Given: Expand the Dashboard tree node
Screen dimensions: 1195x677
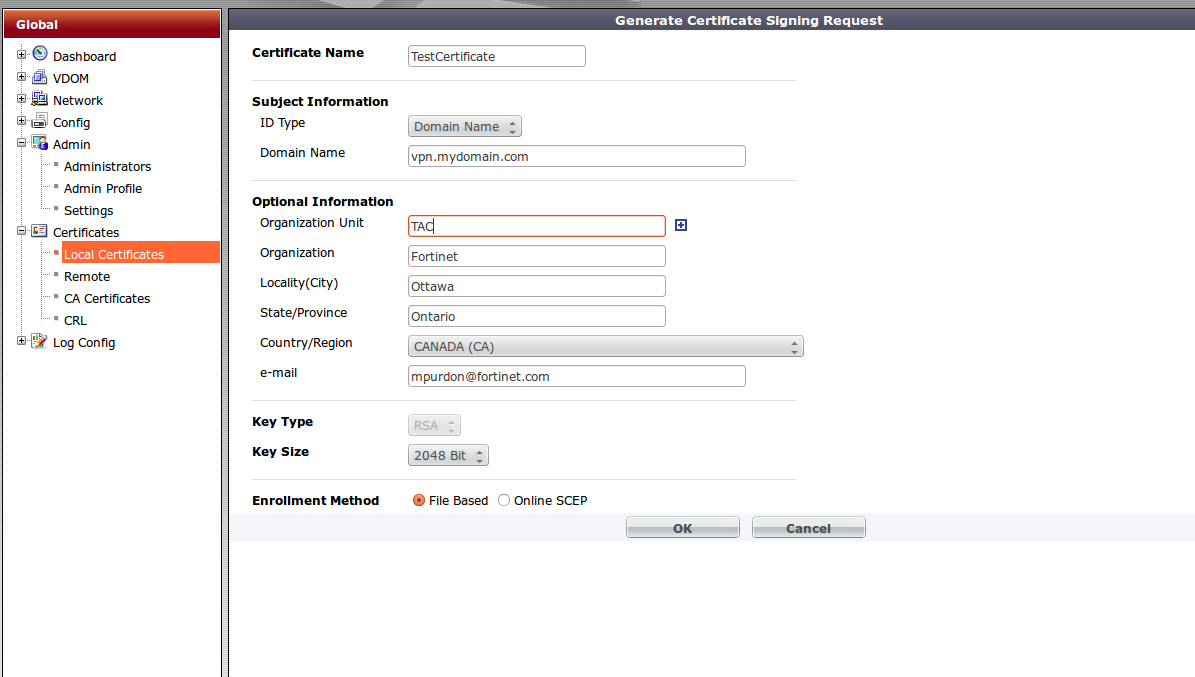Looking at the screenshot, I should (x=21, y=54).
